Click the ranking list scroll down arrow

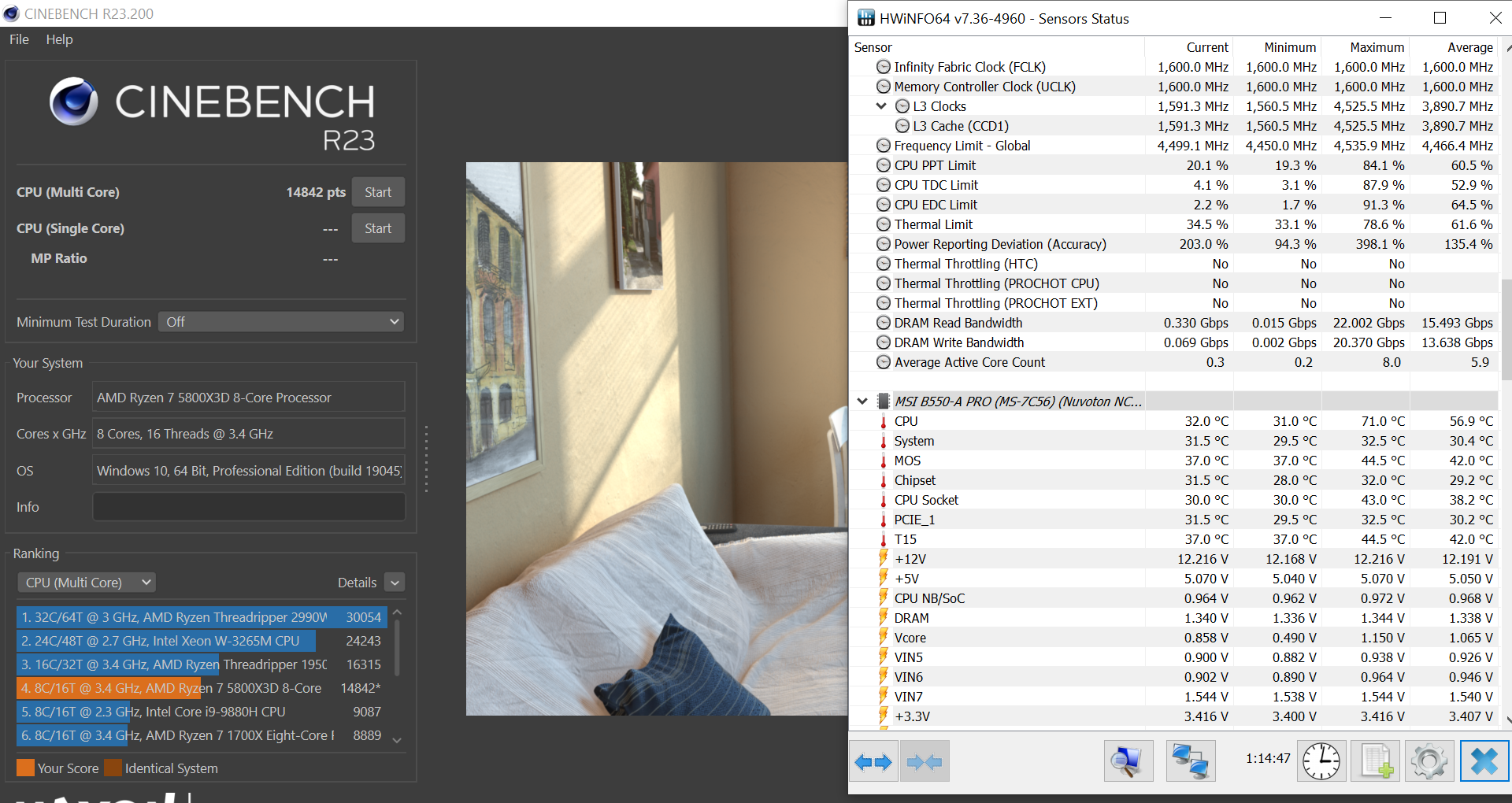(x=397, y=740)
